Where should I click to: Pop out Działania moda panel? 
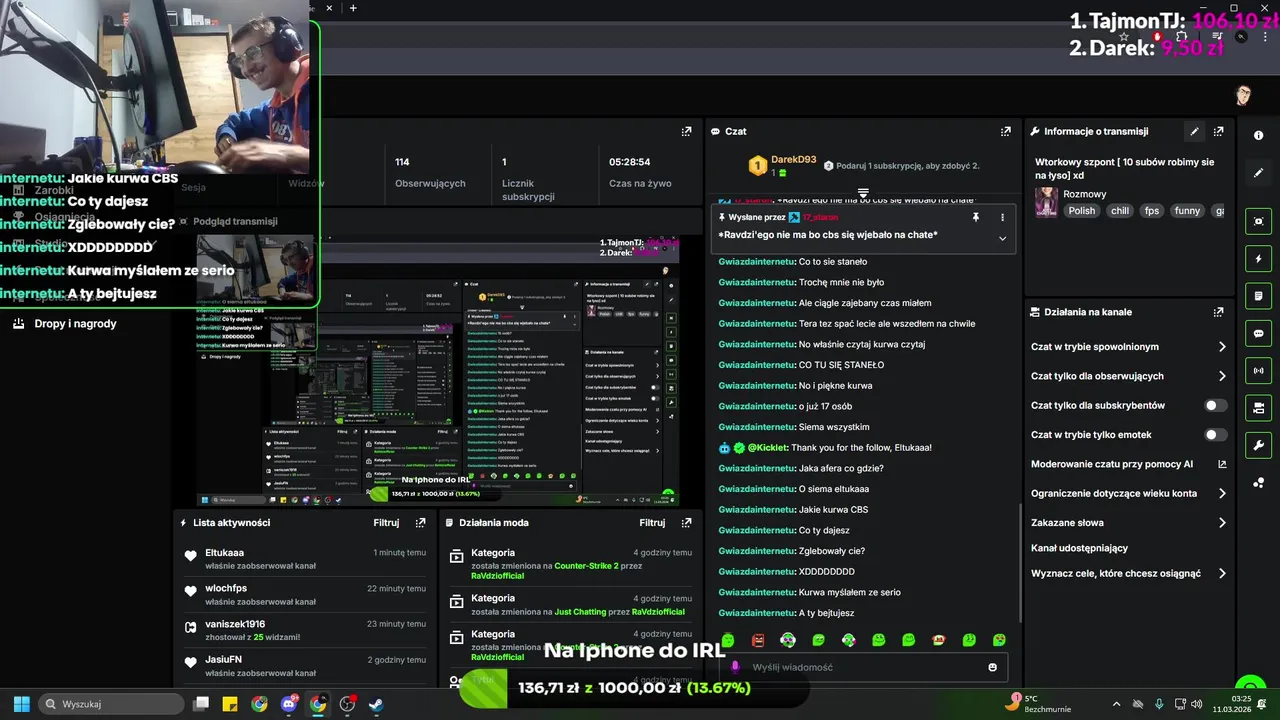point(686,523)
